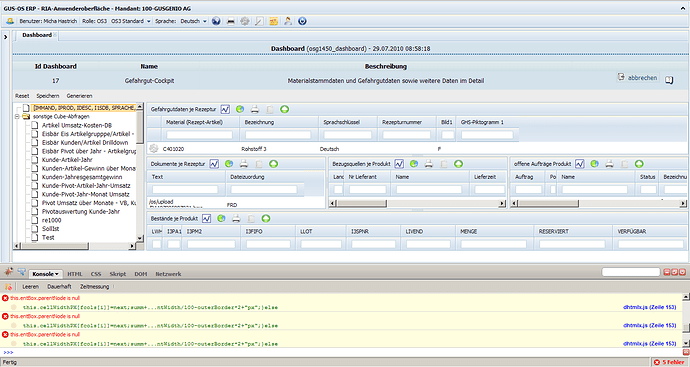Open chart view for offene Aufträge Produkt
This screenshot has width=690, height=367.
pos(580,164)
